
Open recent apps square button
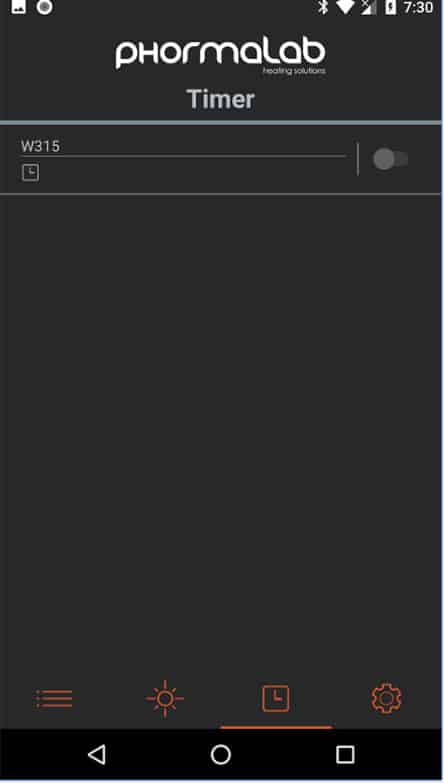tap(345, 754)
